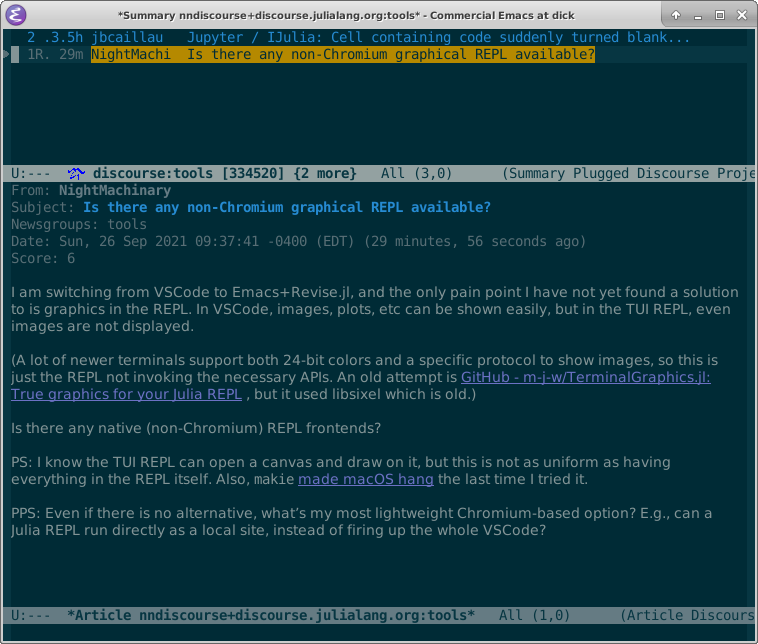
Task: Click the 'PPS: Even if there is no alternative' paragraph
Action: click(362, 522)
